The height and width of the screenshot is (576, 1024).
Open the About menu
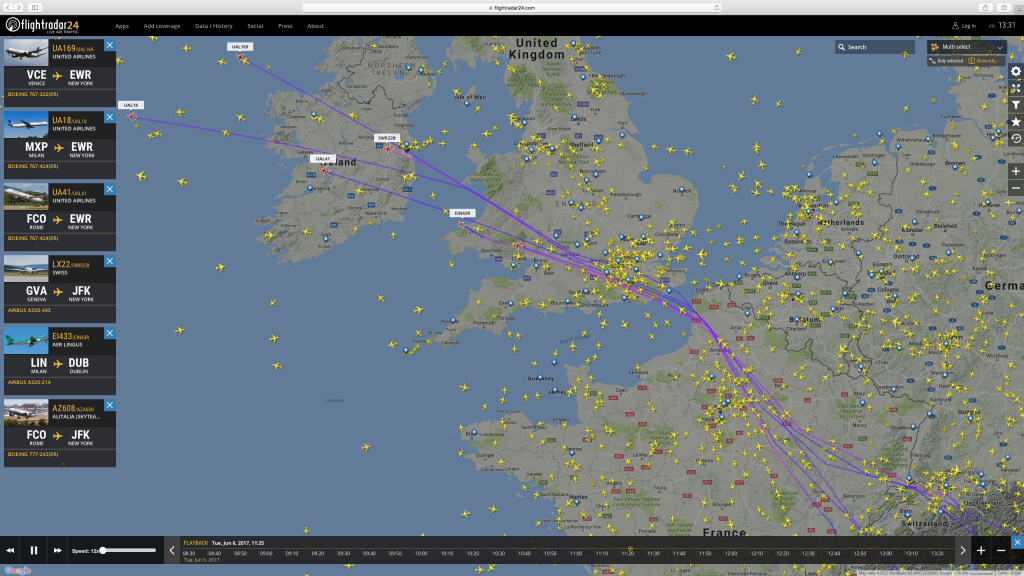click(315, 26)
